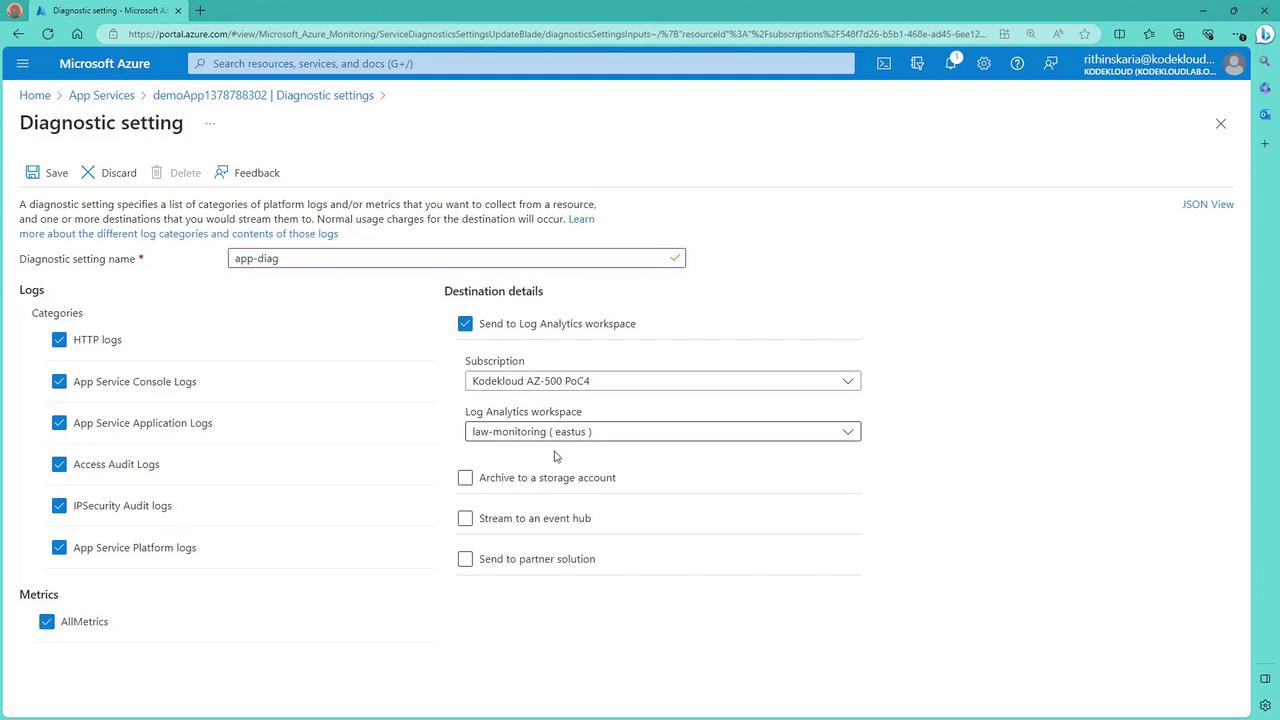Go to App Services breadcrumb

[102, 95]
